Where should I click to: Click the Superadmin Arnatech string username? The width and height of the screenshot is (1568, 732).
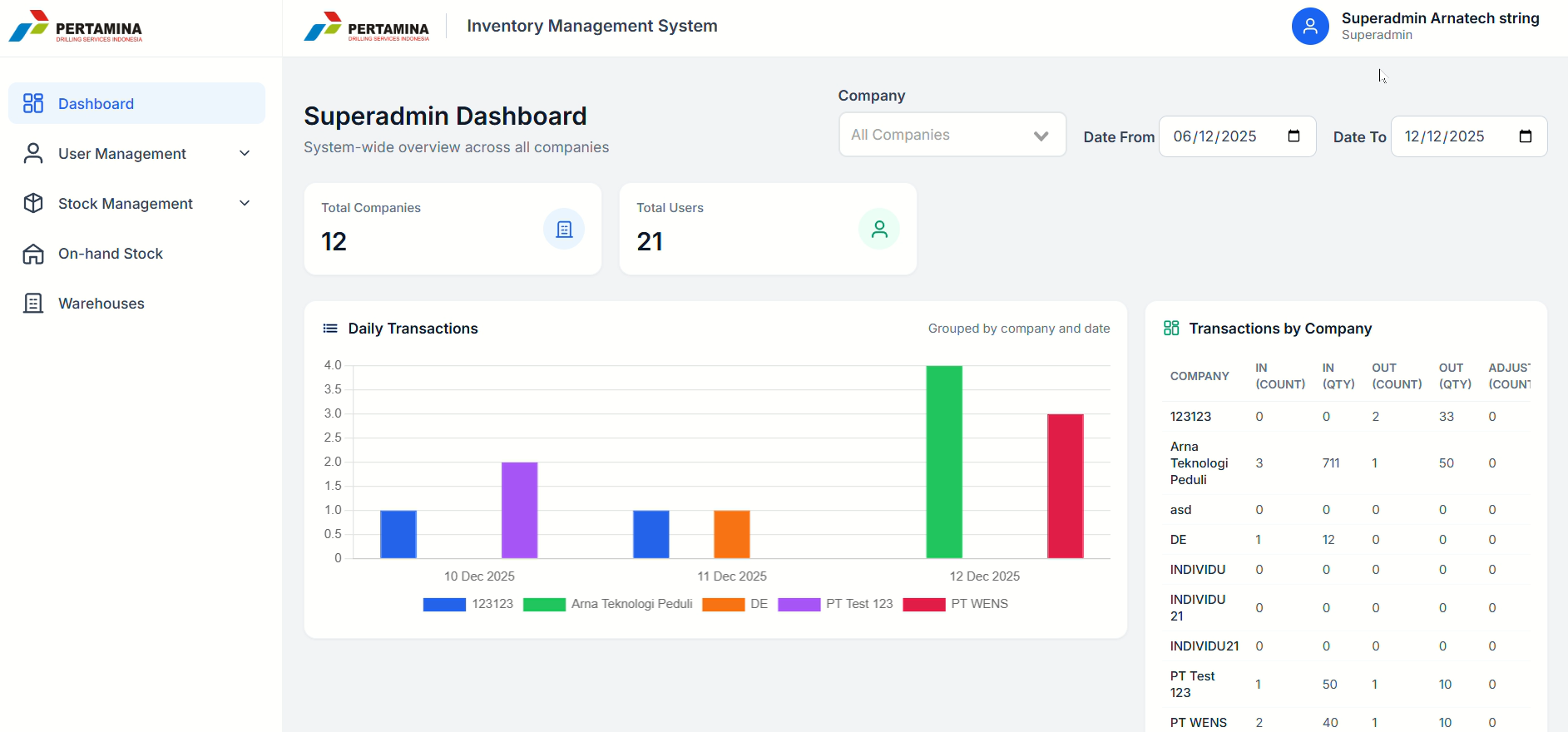pos(1440,18)
